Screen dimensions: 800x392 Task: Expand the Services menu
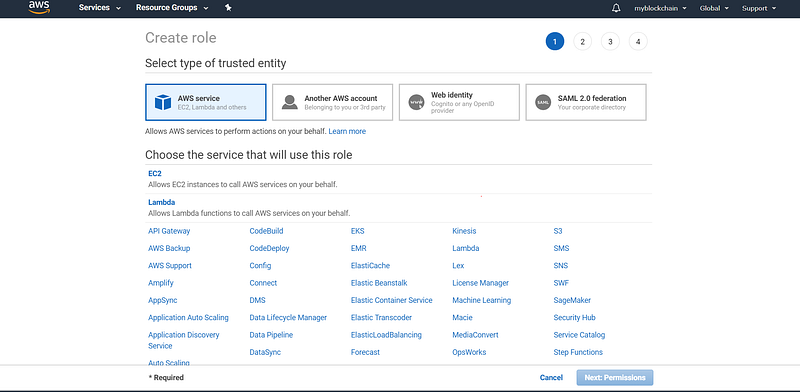99,8
